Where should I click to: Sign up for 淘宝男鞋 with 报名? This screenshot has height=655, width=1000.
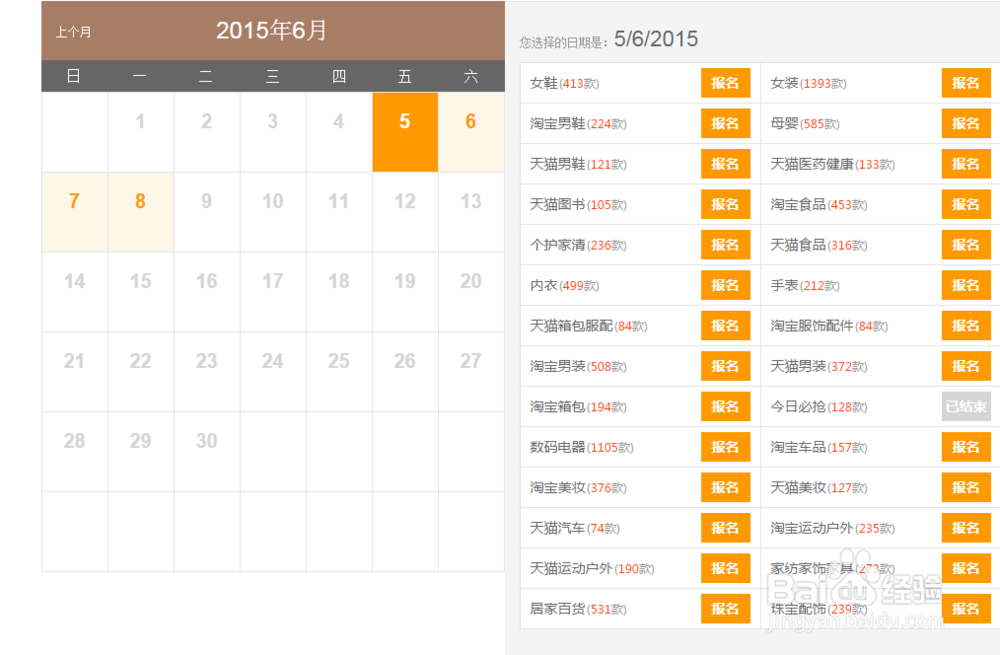point(725,124)
